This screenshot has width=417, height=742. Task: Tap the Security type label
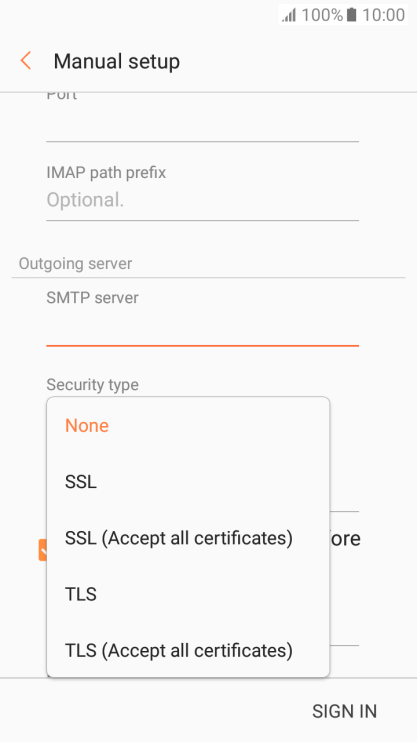pos(92,384)
